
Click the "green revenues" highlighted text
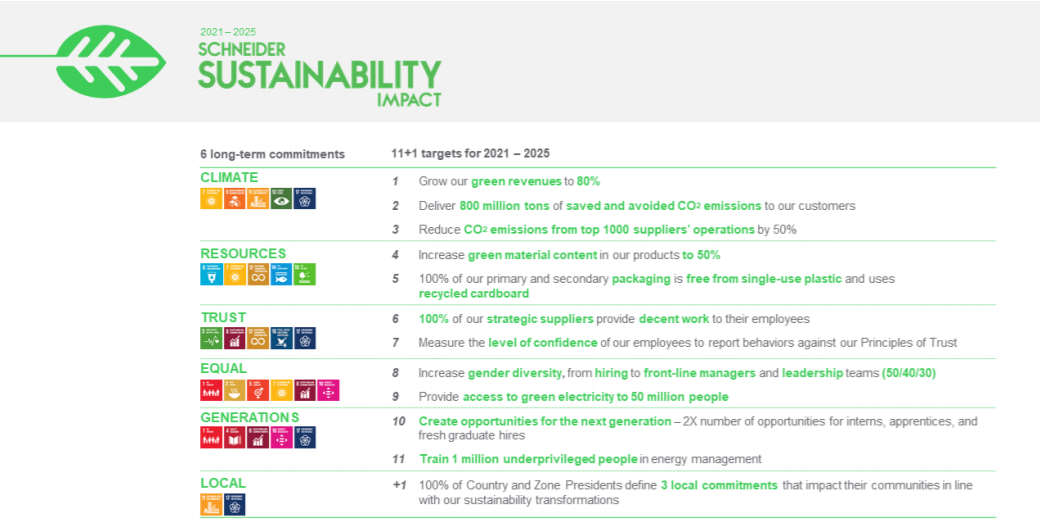500,181
